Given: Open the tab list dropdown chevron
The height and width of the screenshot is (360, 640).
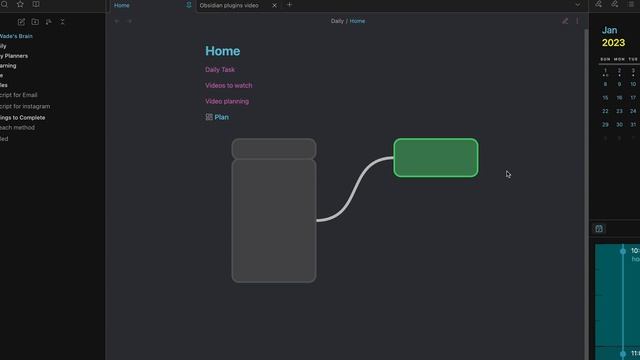Looking at the screenshot, I should click(577, 5).
